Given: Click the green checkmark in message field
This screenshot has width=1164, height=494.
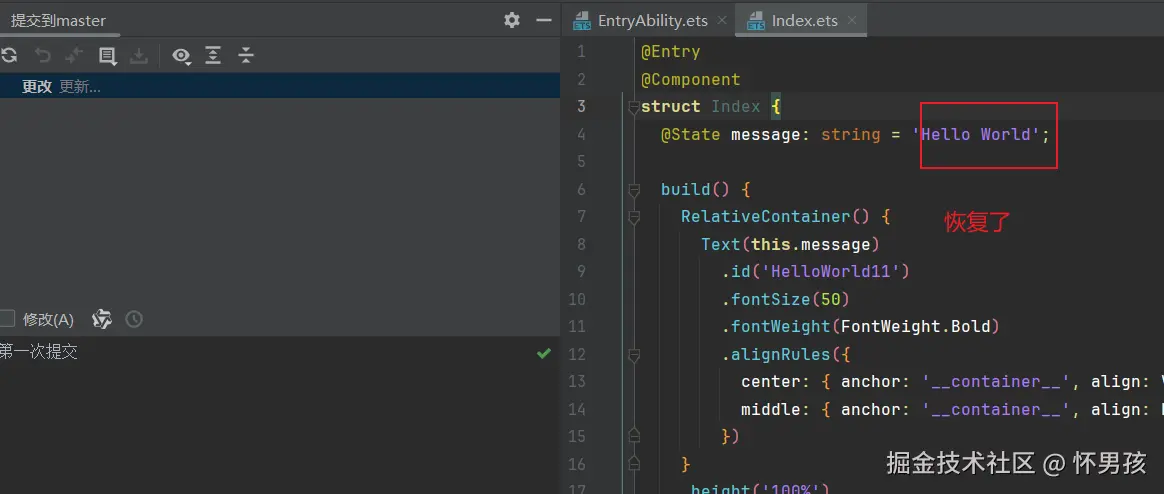Looking at the screenshot, I should (544, 354).
